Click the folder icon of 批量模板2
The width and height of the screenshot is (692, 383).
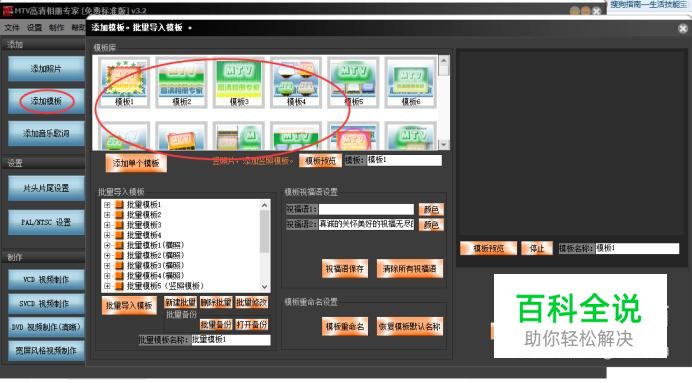coord(119,215)
